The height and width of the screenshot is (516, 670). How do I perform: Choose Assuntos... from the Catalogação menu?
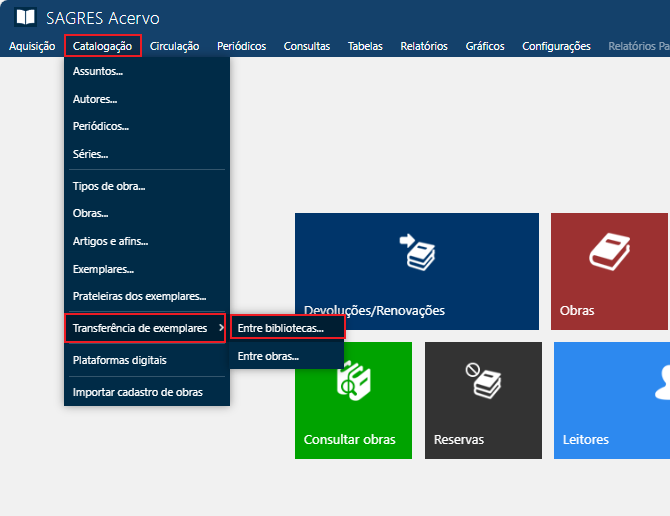pos(98,72)
